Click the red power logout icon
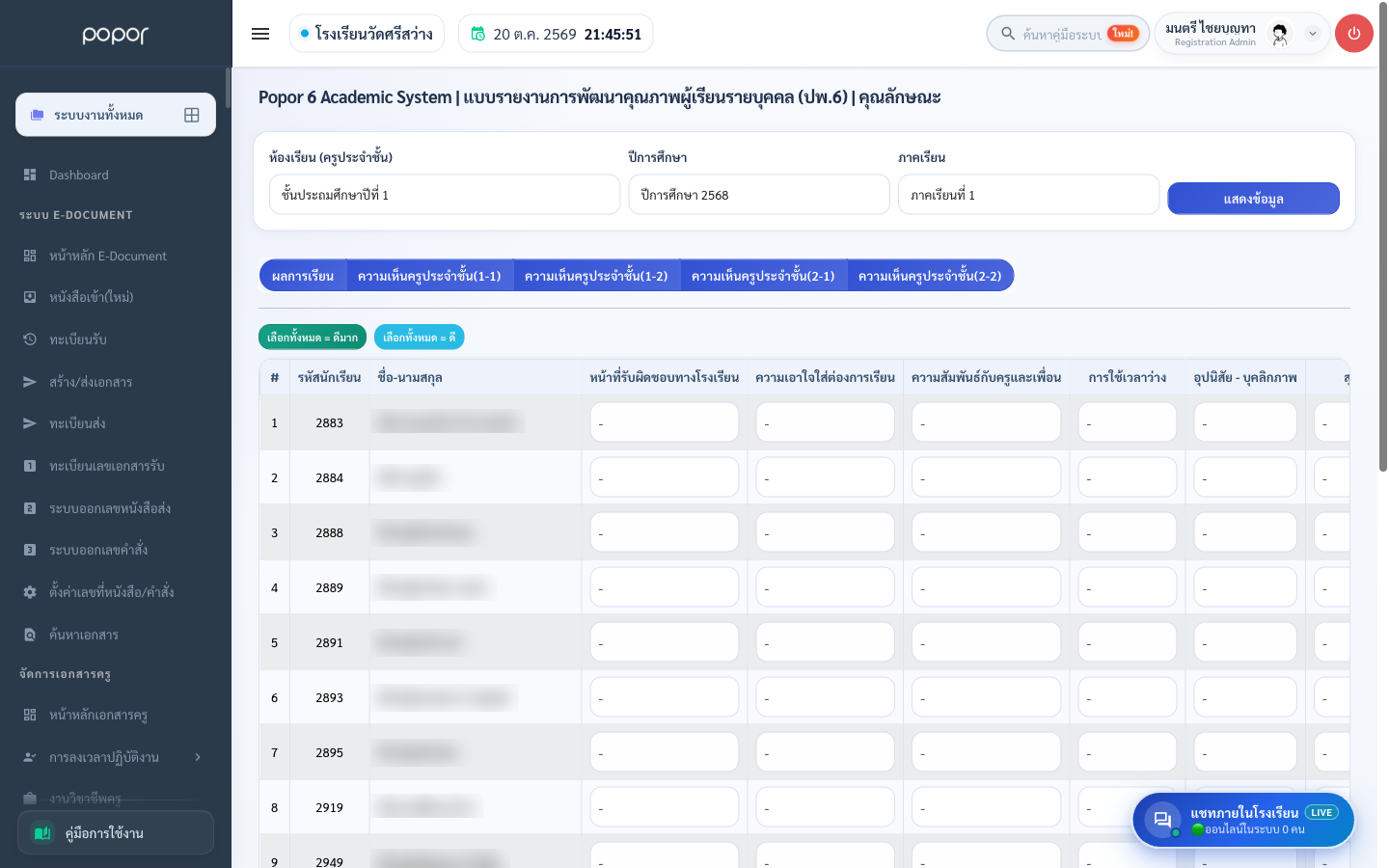 (1354, 34)
